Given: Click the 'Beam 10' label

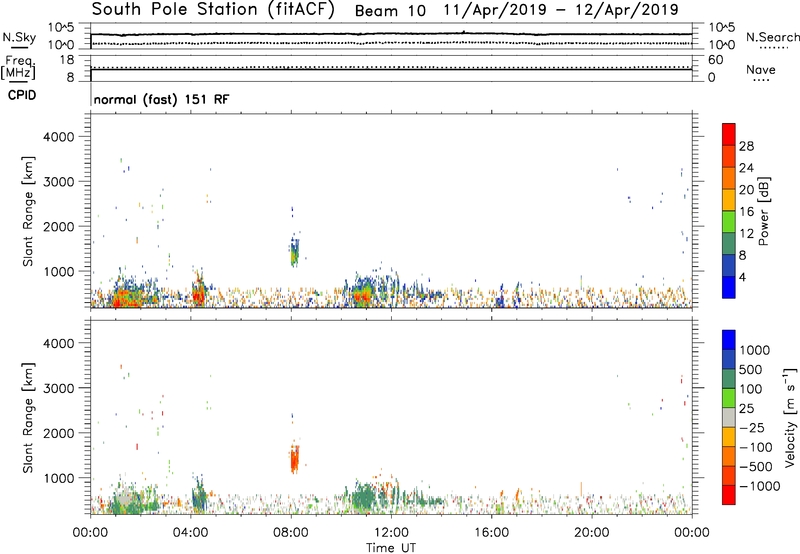Looking at the screenshot, I should click(x=390, y=11).
